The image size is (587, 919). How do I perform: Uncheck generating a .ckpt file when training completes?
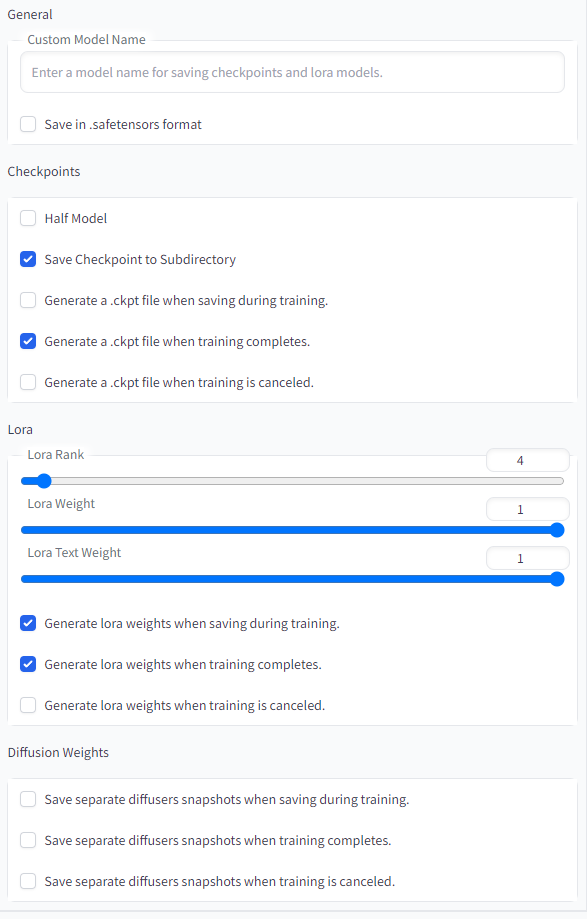coord(28,341)
